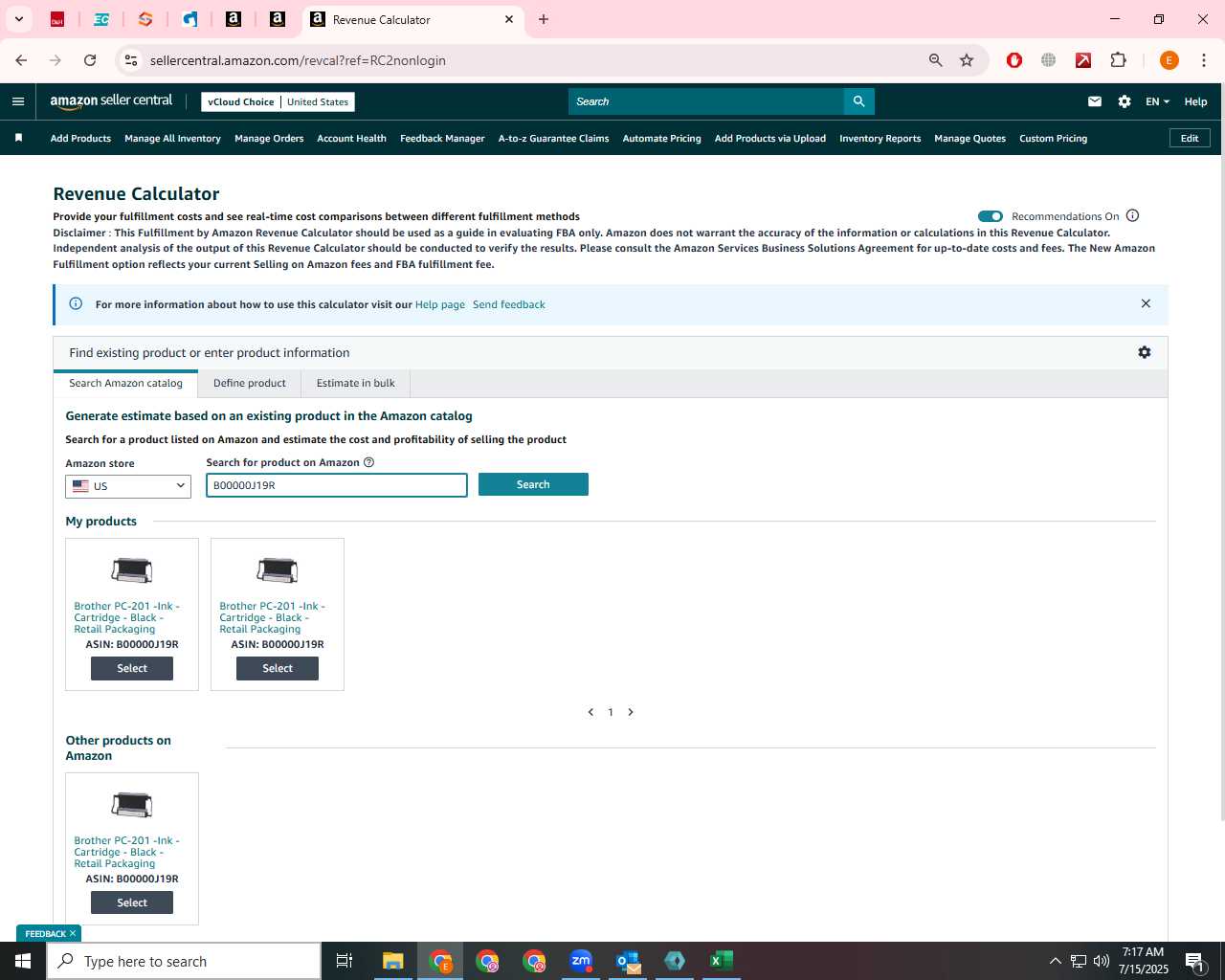Open Zoom from the taskbar
The image size is (1225, 980).
[x=581, y=961]
